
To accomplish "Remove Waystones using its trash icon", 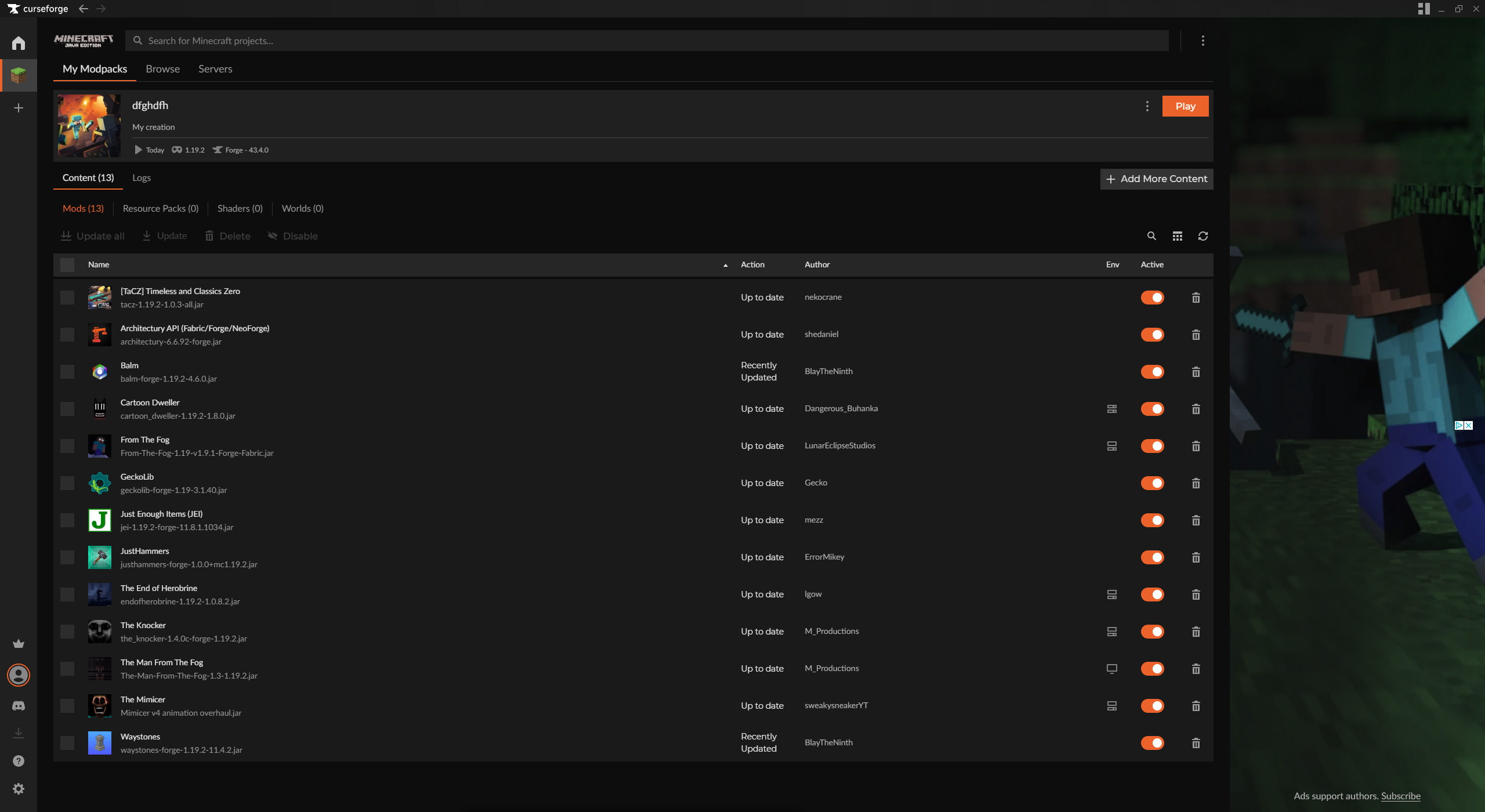I will (x=1196, y=743).
